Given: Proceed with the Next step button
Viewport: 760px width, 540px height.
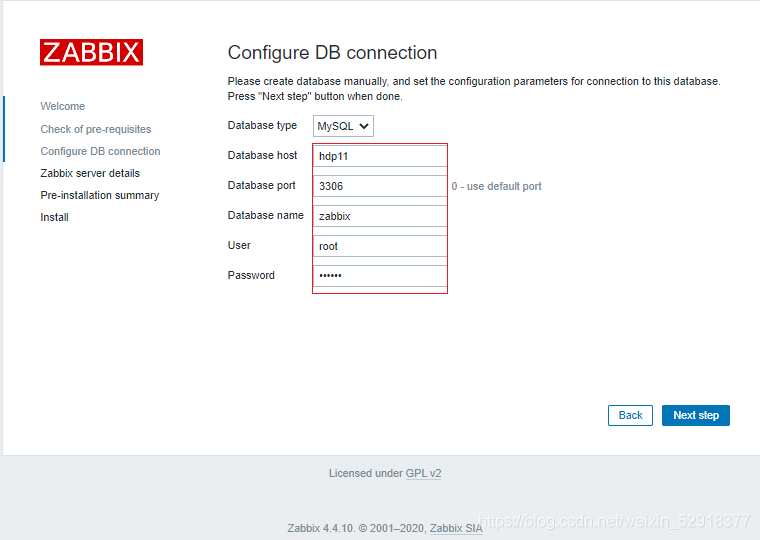Looking at the screenshot, I should point(696,415).
